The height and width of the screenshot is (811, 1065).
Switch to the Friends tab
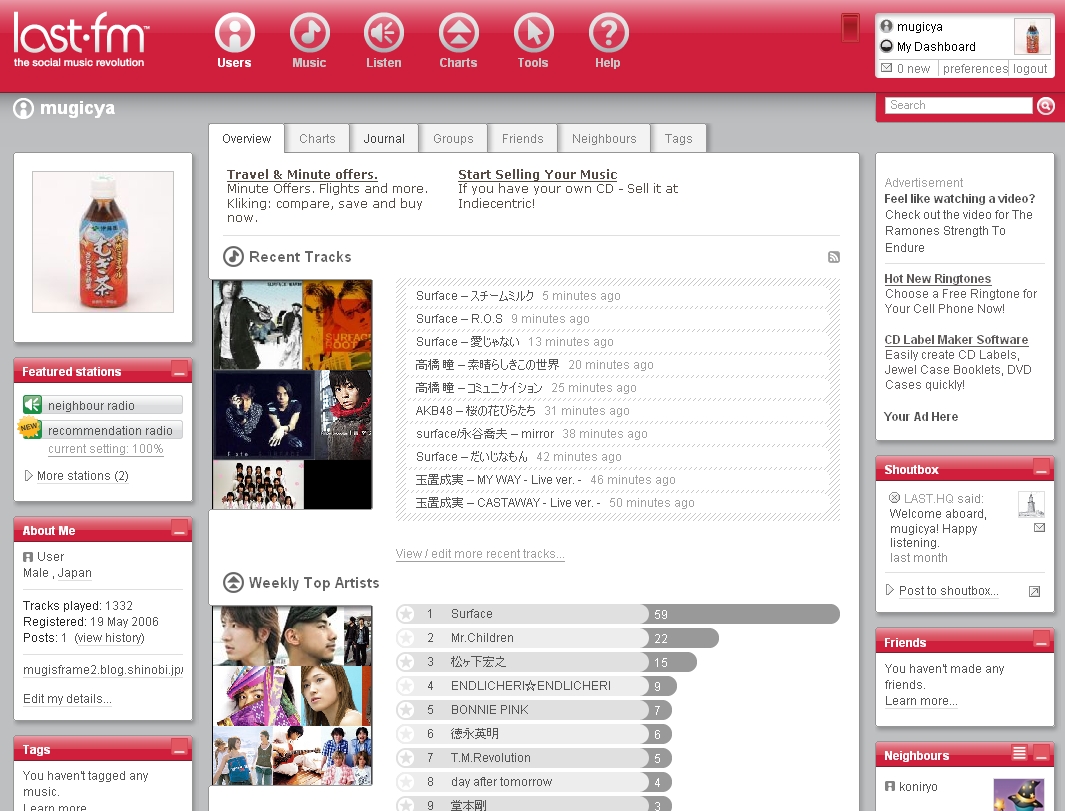522,139
